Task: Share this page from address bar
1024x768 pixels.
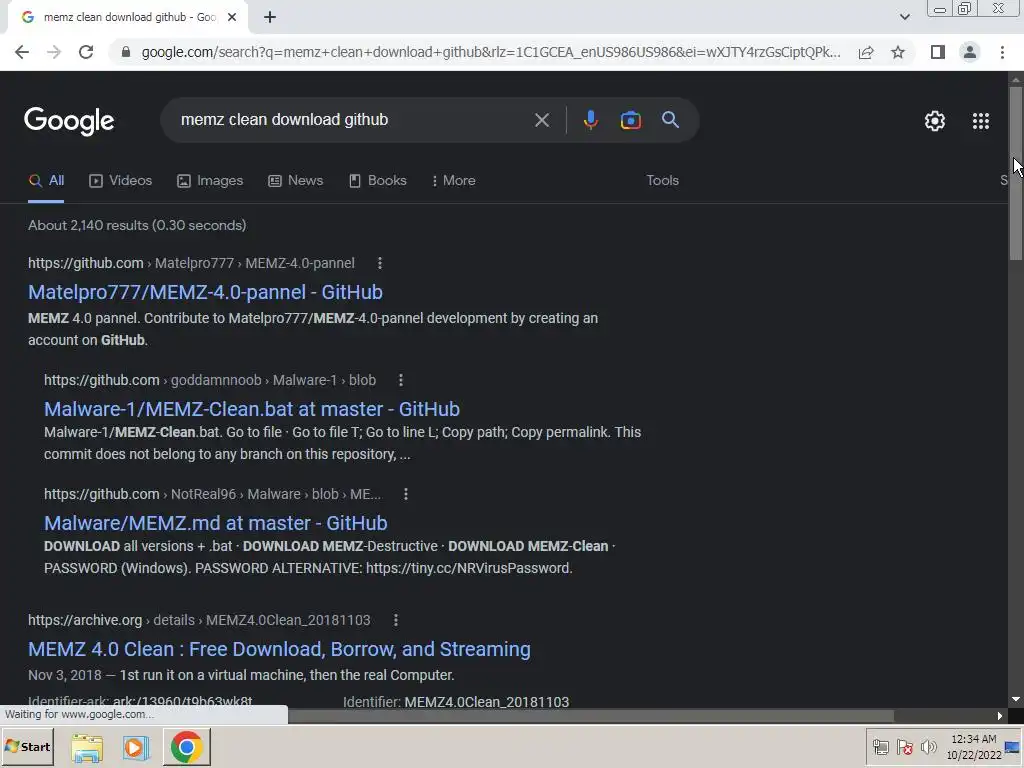Action: click(866, 52)
